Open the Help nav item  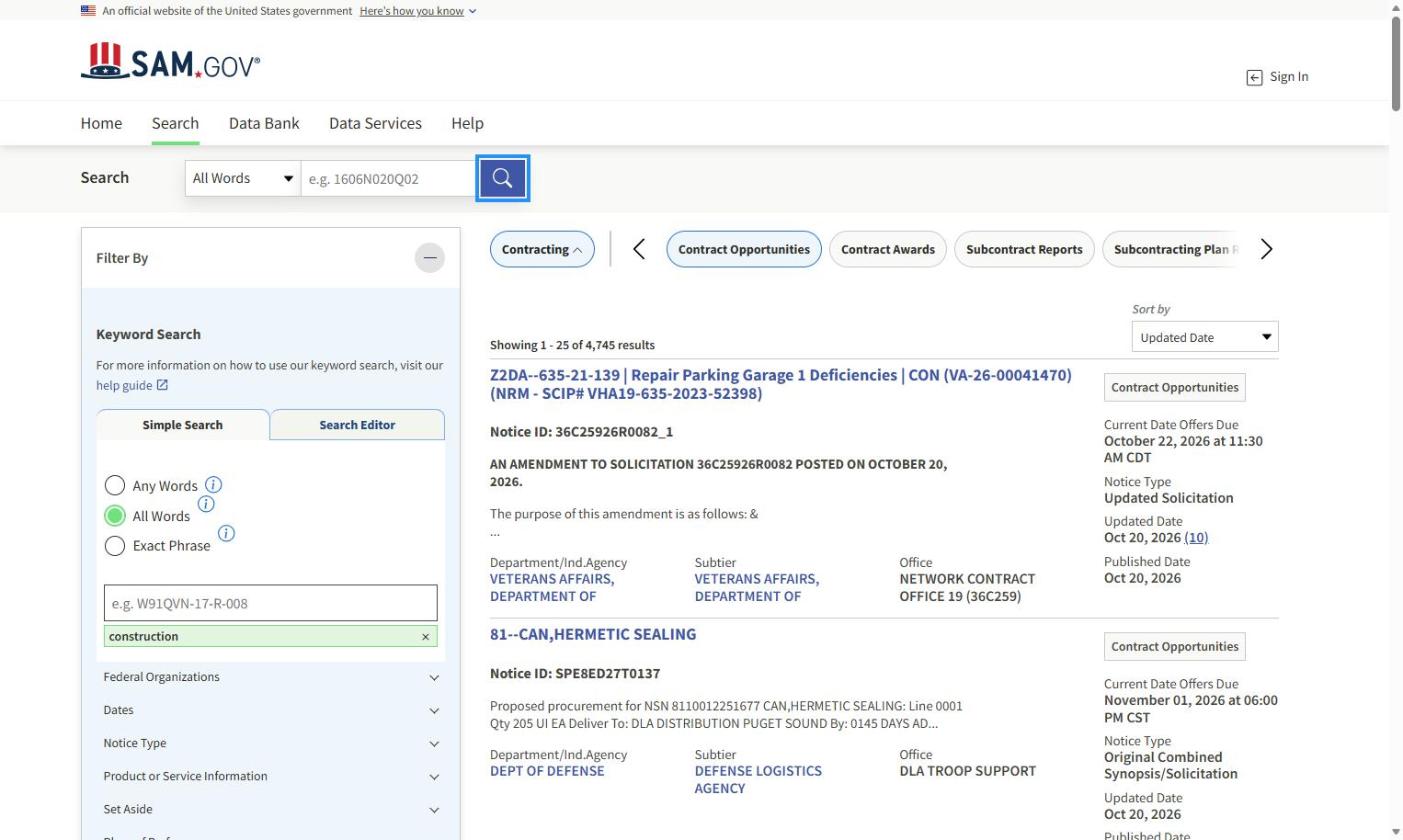coord(467,123)
